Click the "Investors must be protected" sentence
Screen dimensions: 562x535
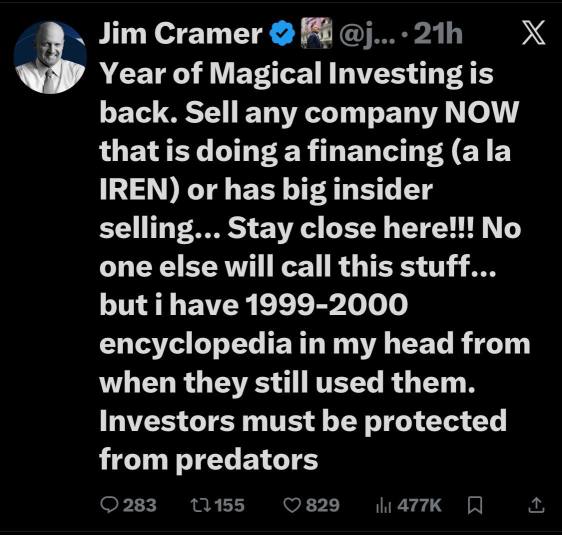[303, 421]
